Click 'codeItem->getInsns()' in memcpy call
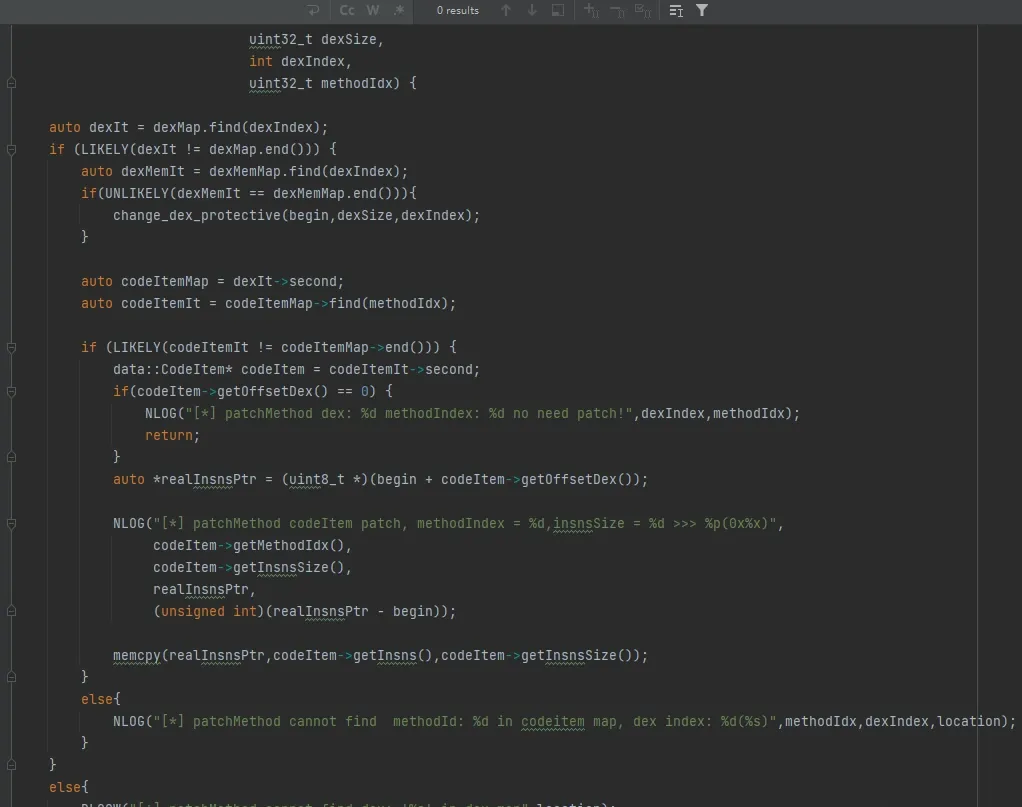Viewport: 1022px width, 807px height. [353, 656]
